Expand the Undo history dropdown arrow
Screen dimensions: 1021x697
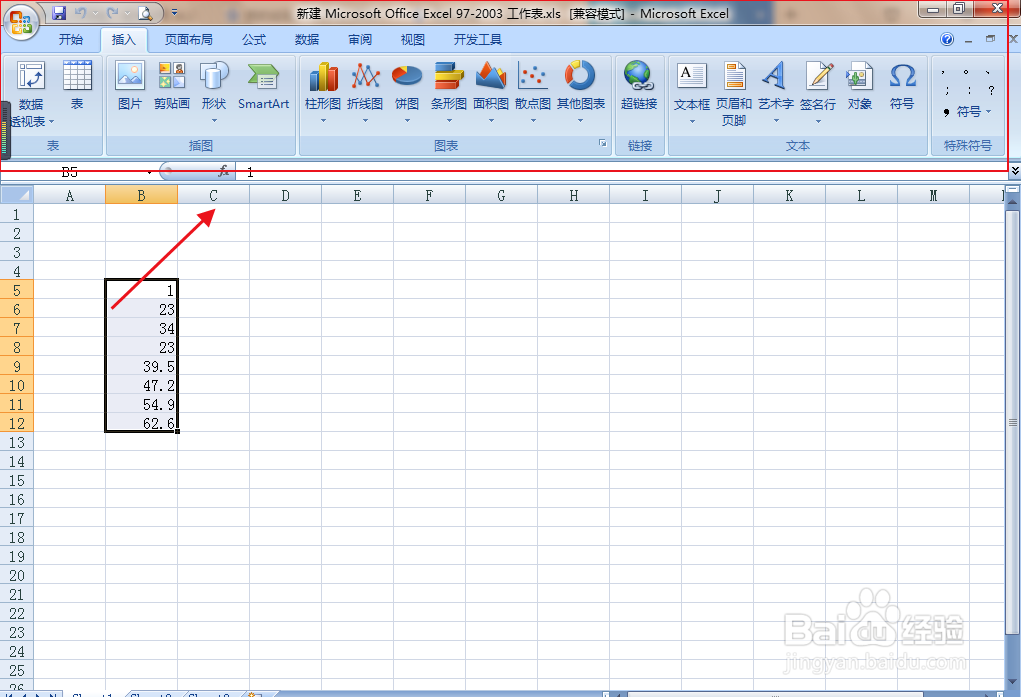click(95, 12)
